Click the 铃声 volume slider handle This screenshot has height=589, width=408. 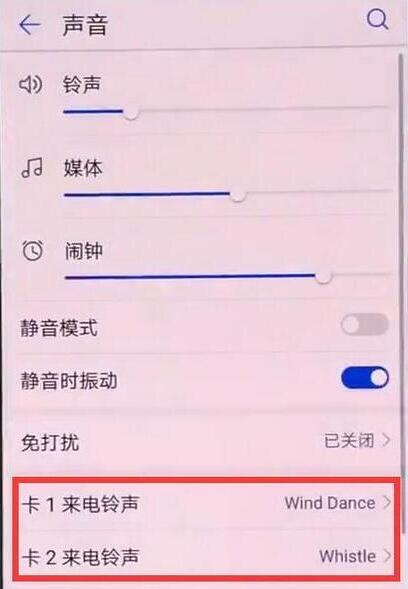tap(131, 112)
